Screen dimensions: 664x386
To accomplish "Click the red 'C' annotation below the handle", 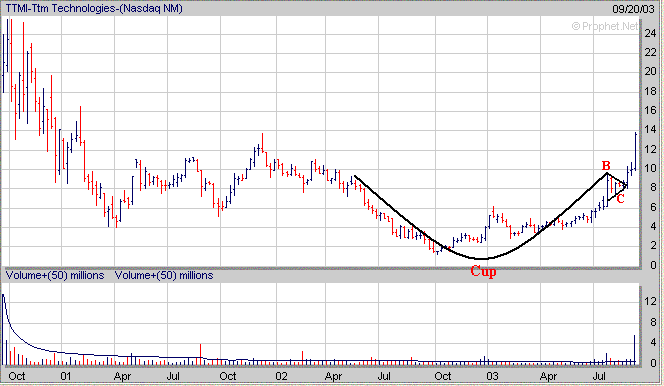I will click(x=620, y=199).
